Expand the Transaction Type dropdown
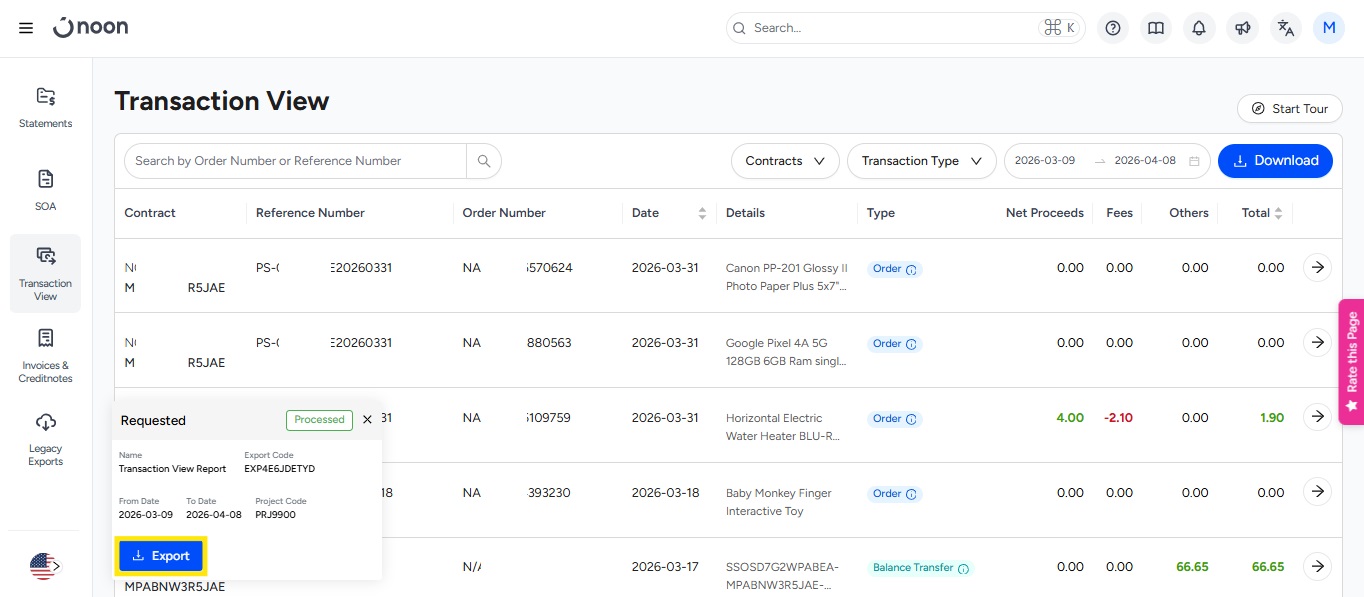The height and width of the screenshot is (597, 1364). tap(921, 161)
